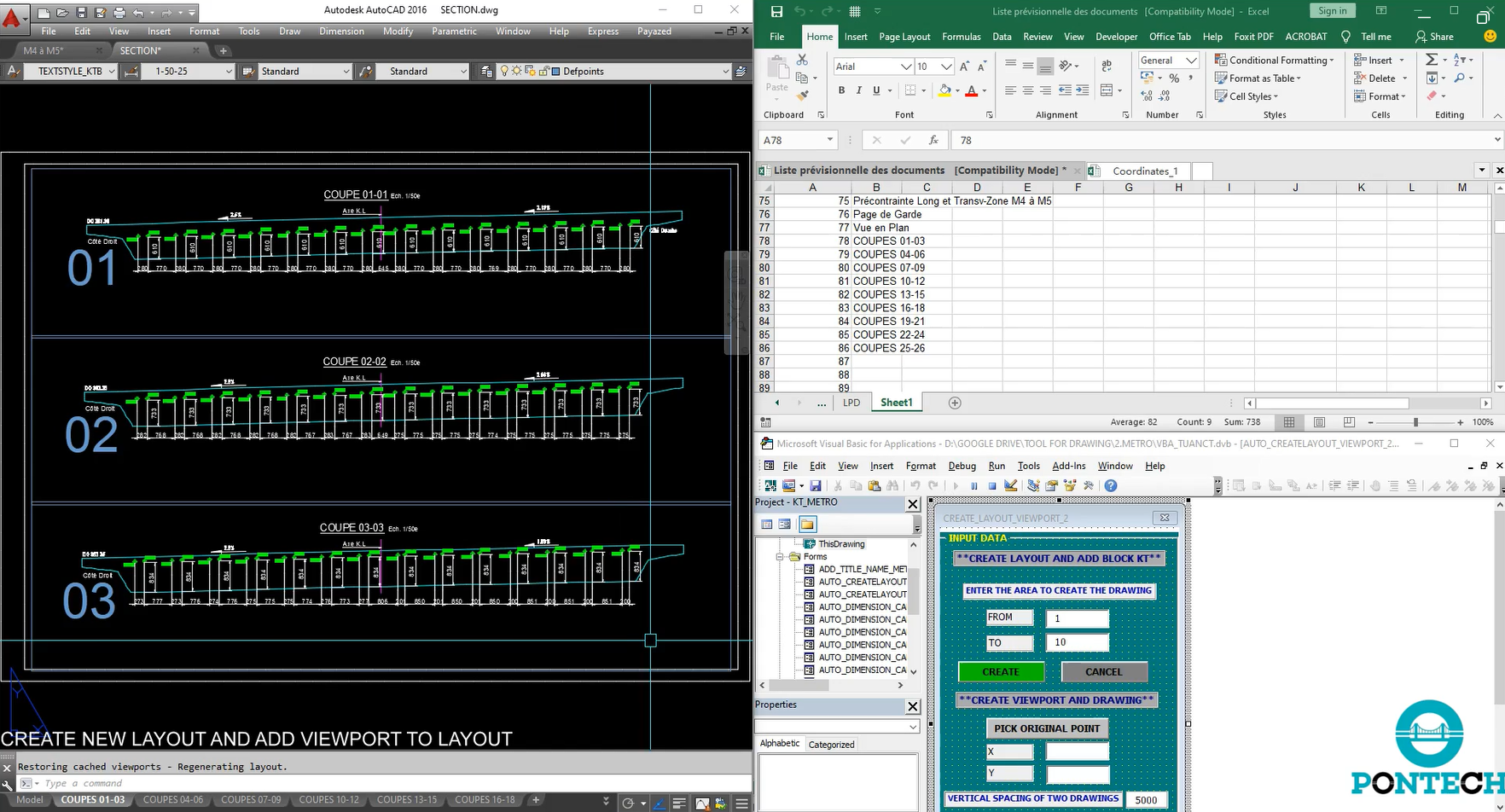This screenshot has width=1505, height=812.
Task: Open the Formulas ribbon tab in Excel
Action: [962, 37]
